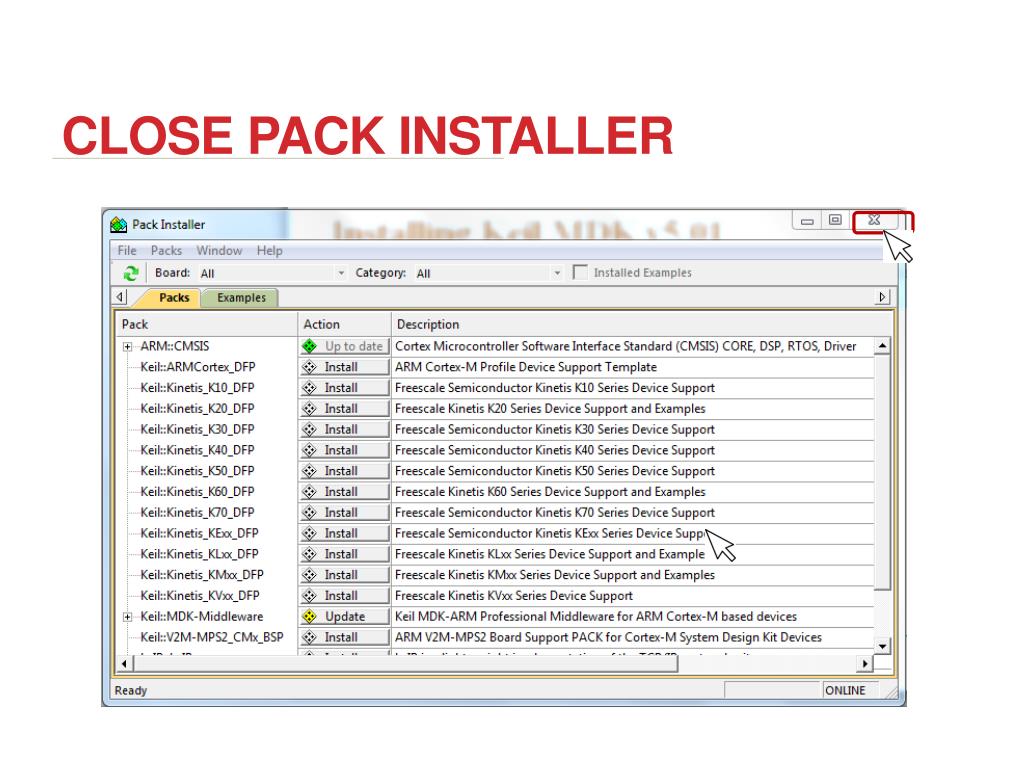
Task: Maximize the Pack Installer window
Action: pos(835,220)
